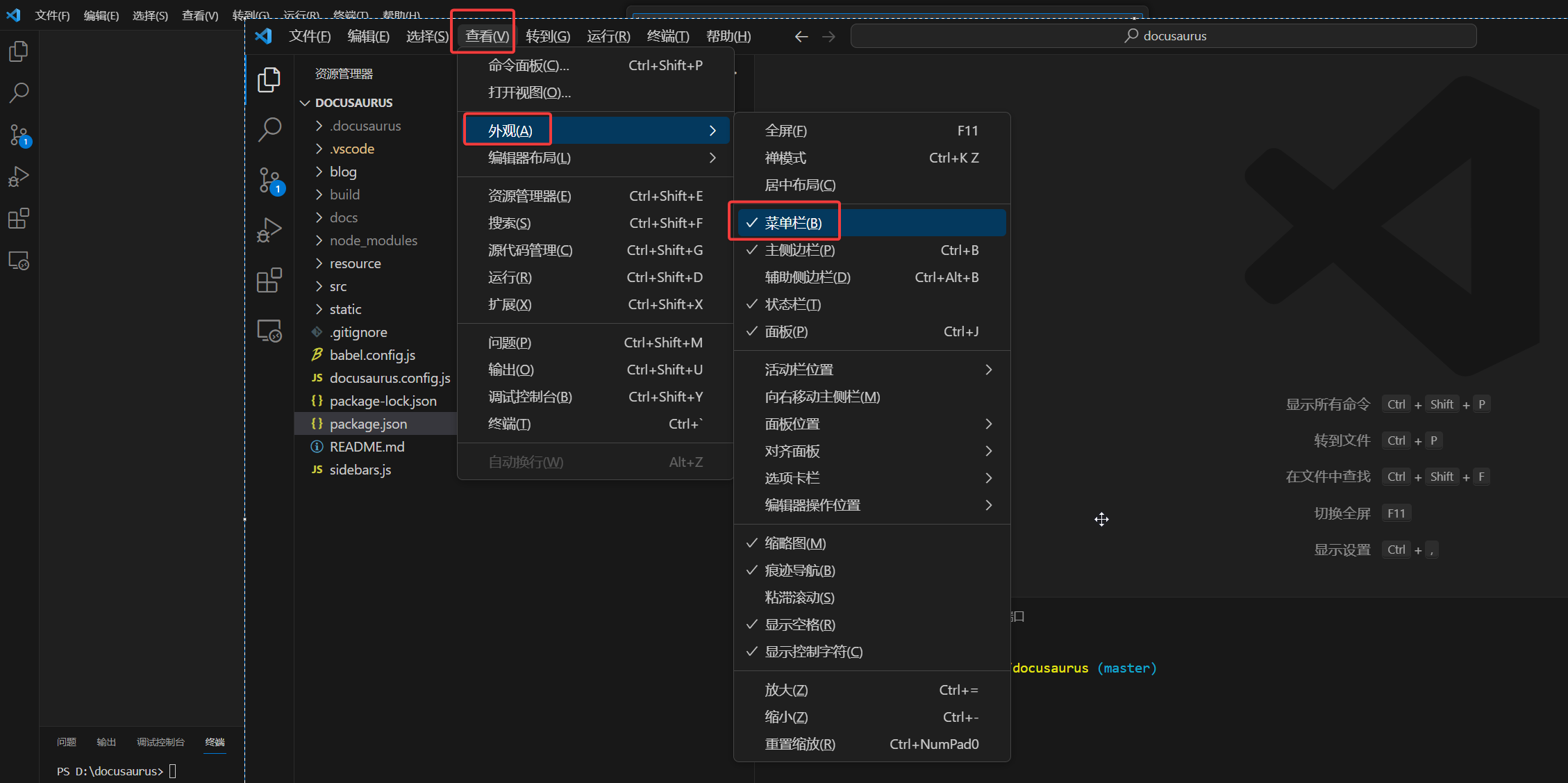Image resolution: width=1568 pixels, height=783 pixels.
Task: Click the .gitignore file icon
Action: pos(317,332)
